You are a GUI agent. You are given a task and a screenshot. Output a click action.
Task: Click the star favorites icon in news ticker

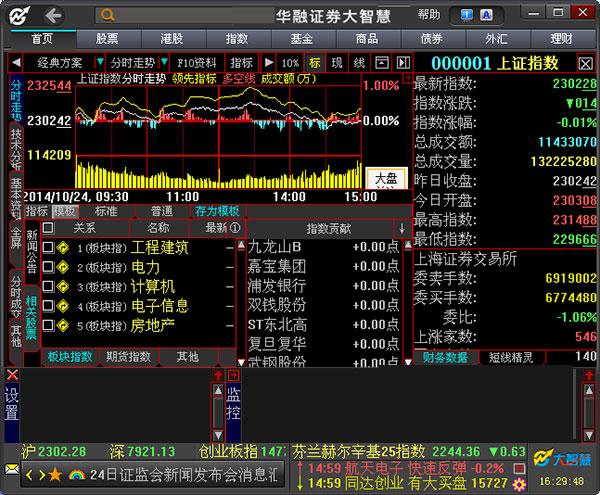click(x=55, y=473)
